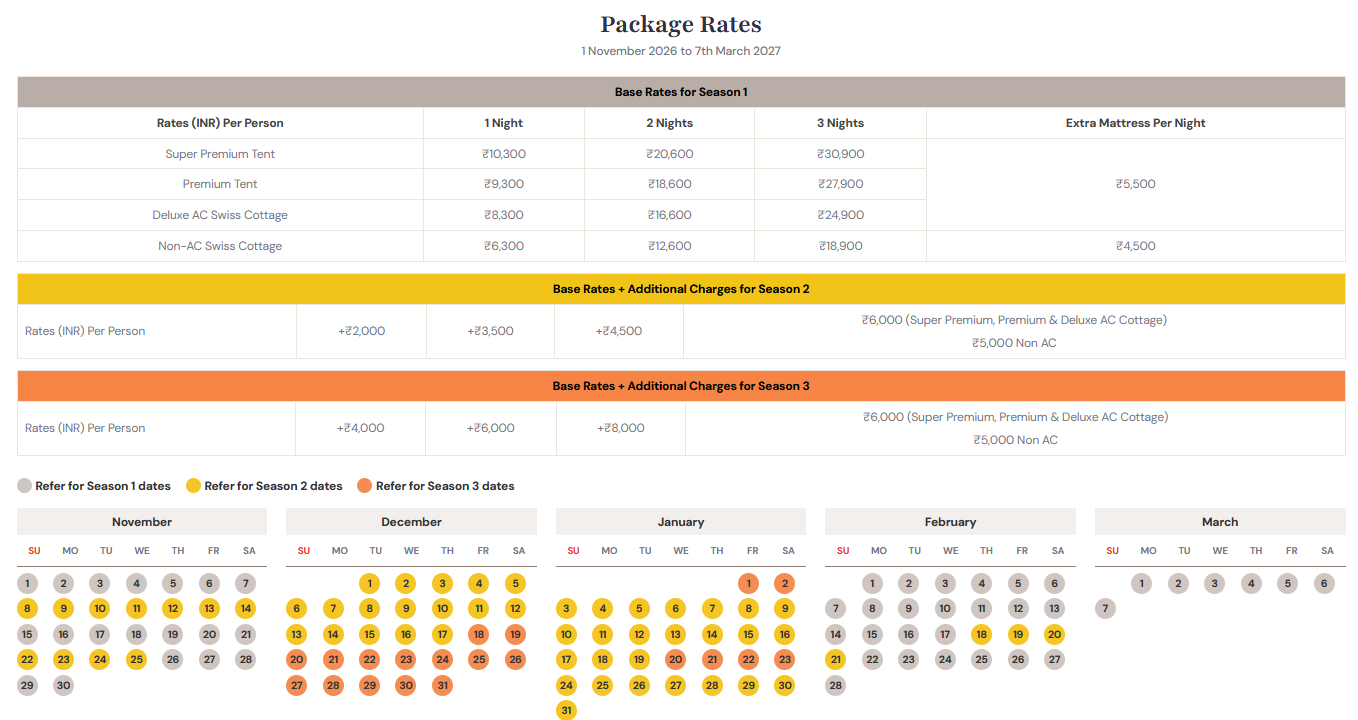Click the +₹3,500 Season 2 surcharge
Screen dimensions: 1358x720
(x=491, y=331)
